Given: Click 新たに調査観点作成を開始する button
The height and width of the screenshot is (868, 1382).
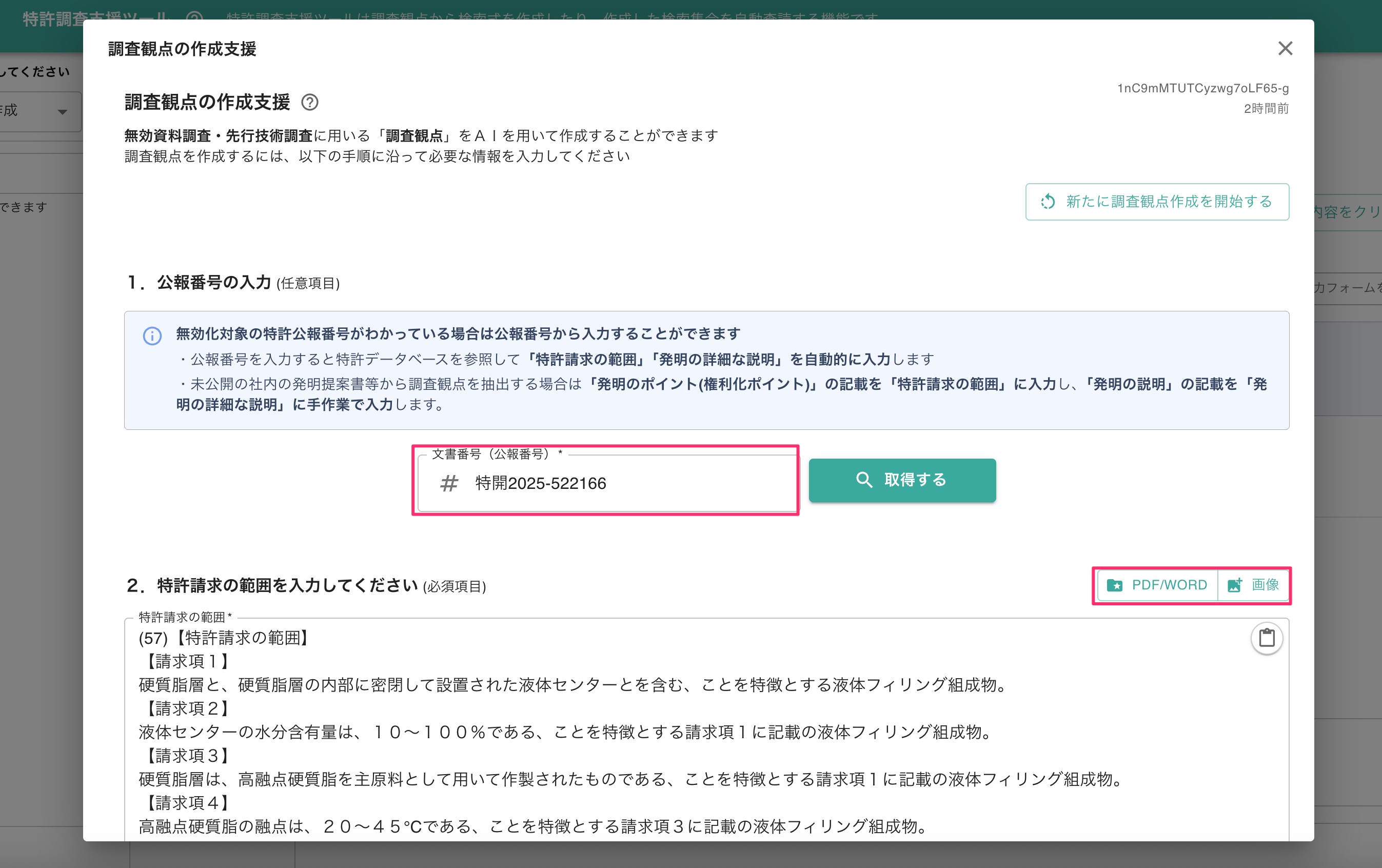Looking at the screenshot, I should pos(1157,202).
